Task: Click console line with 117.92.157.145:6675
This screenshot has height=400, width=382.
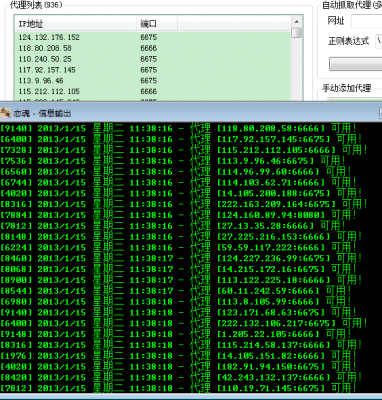Action: 181,139
